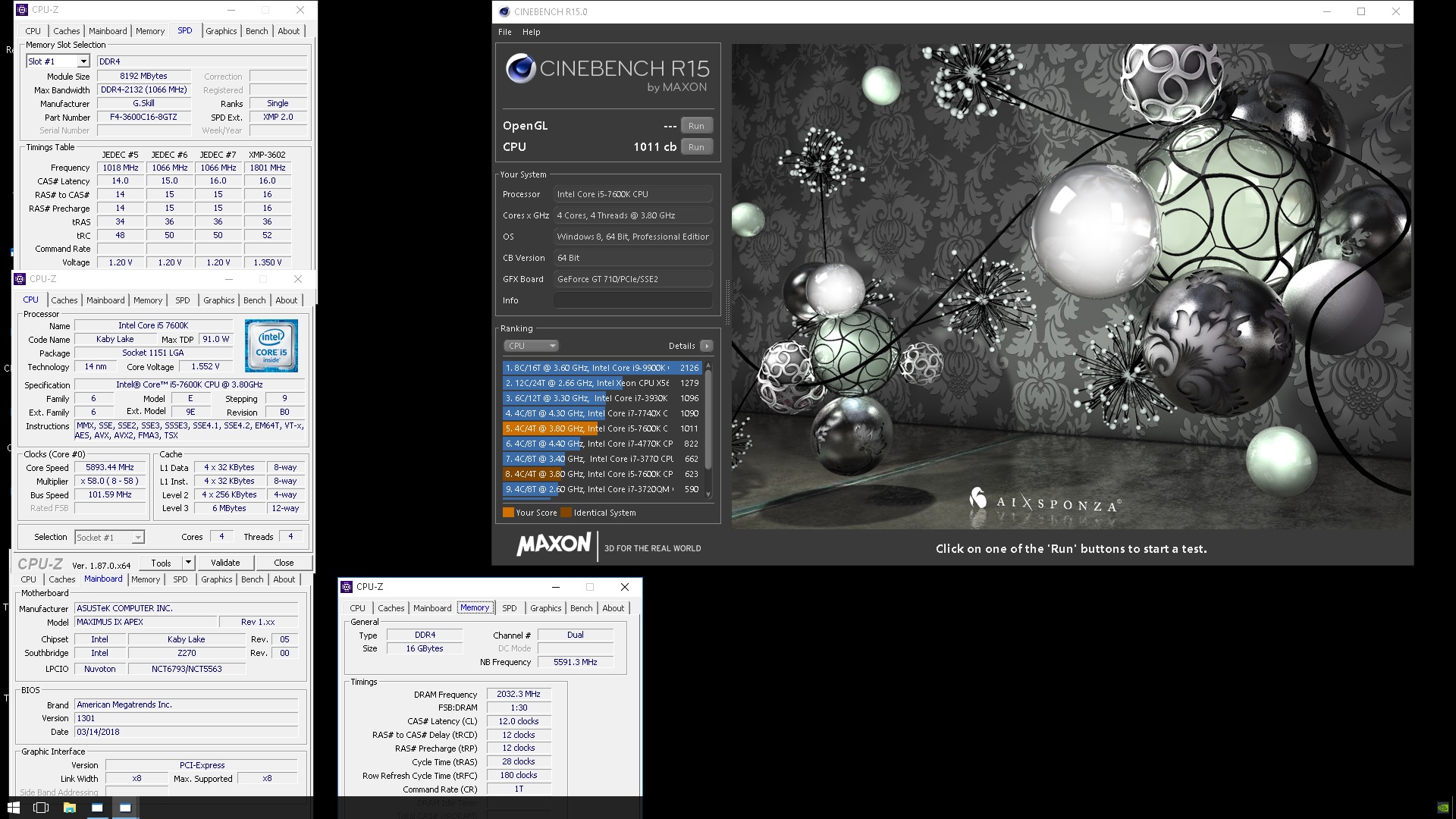Select the i7-3720QM 590 ranking entry
1456x819 pixels.
(602, 489)
